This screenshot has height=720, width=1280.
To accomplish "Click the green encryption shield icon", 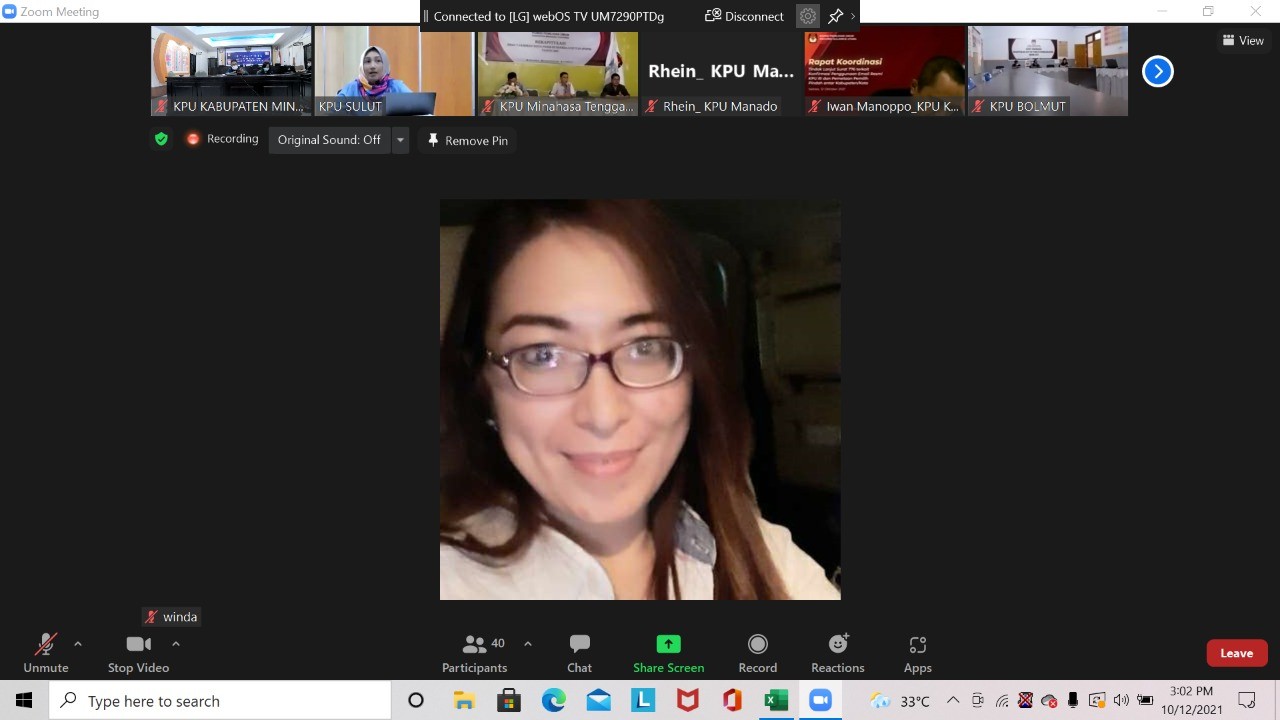I will tap(161, 139).
